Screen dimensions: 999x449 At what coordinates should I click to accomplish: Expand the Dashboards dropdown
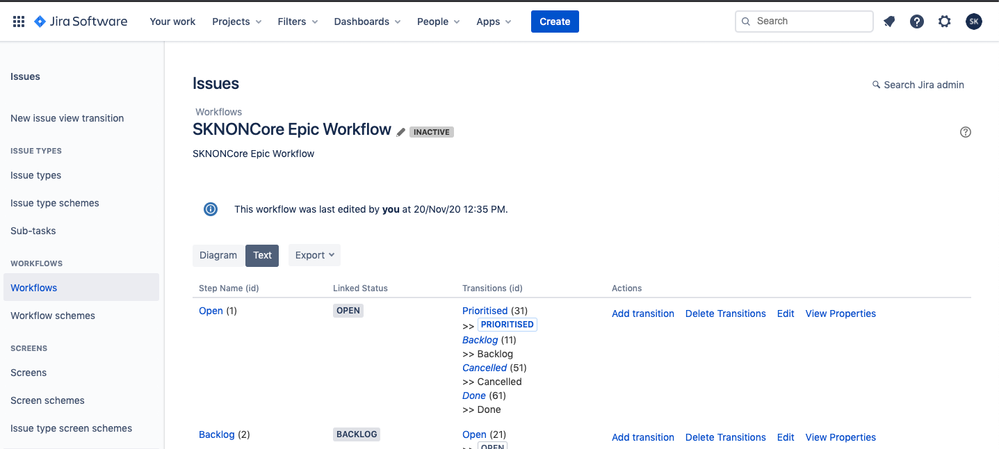[367, 22]
